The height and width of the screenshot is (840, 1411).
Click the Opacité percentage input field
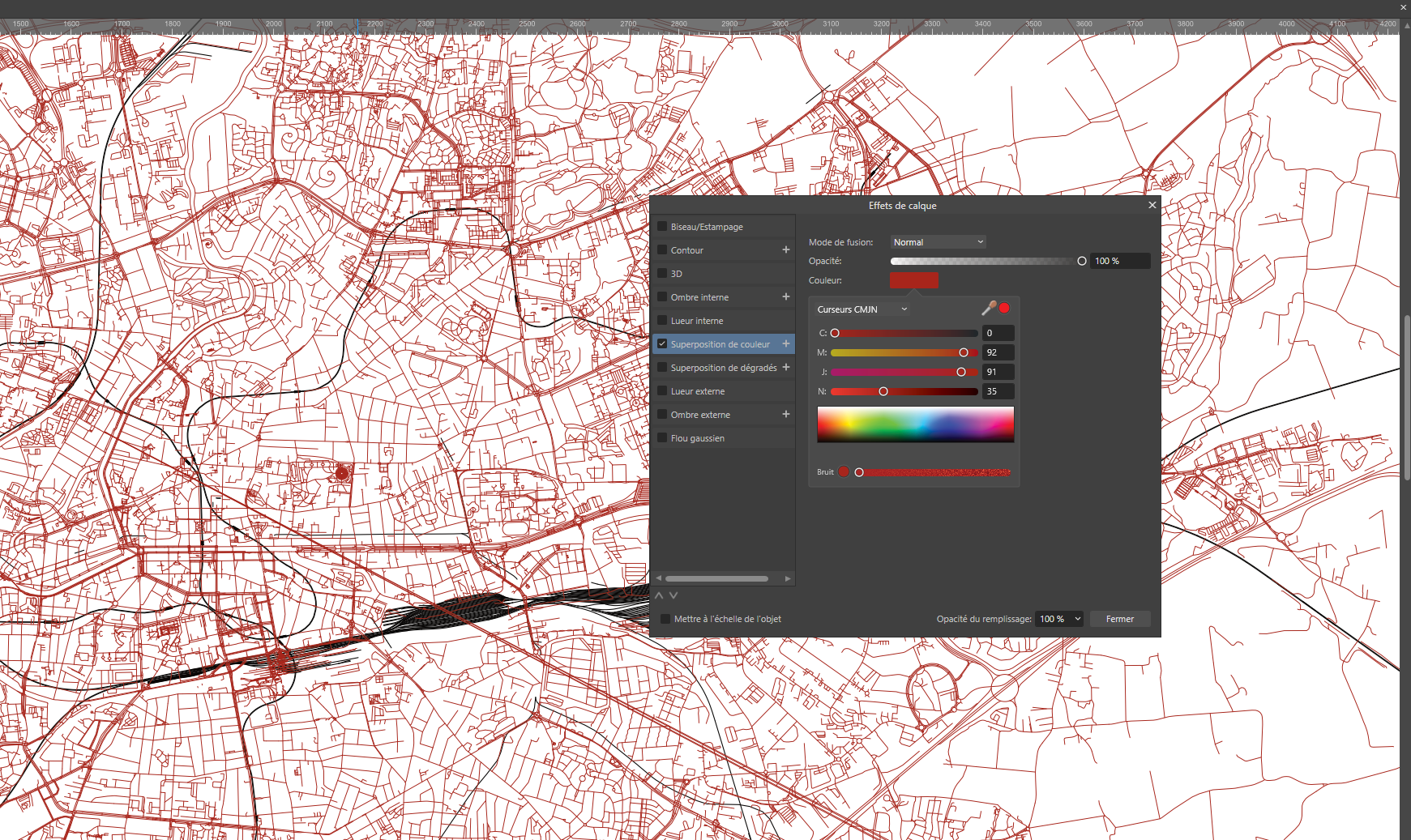pos(1119,261)
